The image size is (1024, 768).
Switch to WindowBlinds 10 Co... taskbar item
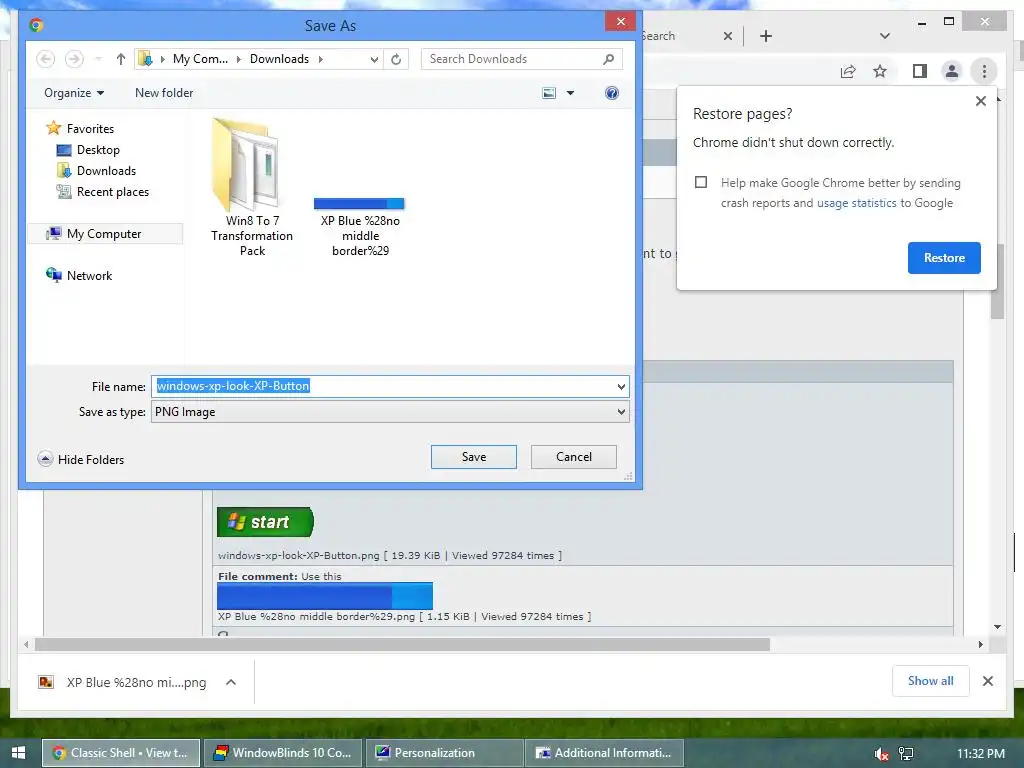[283, 753]
